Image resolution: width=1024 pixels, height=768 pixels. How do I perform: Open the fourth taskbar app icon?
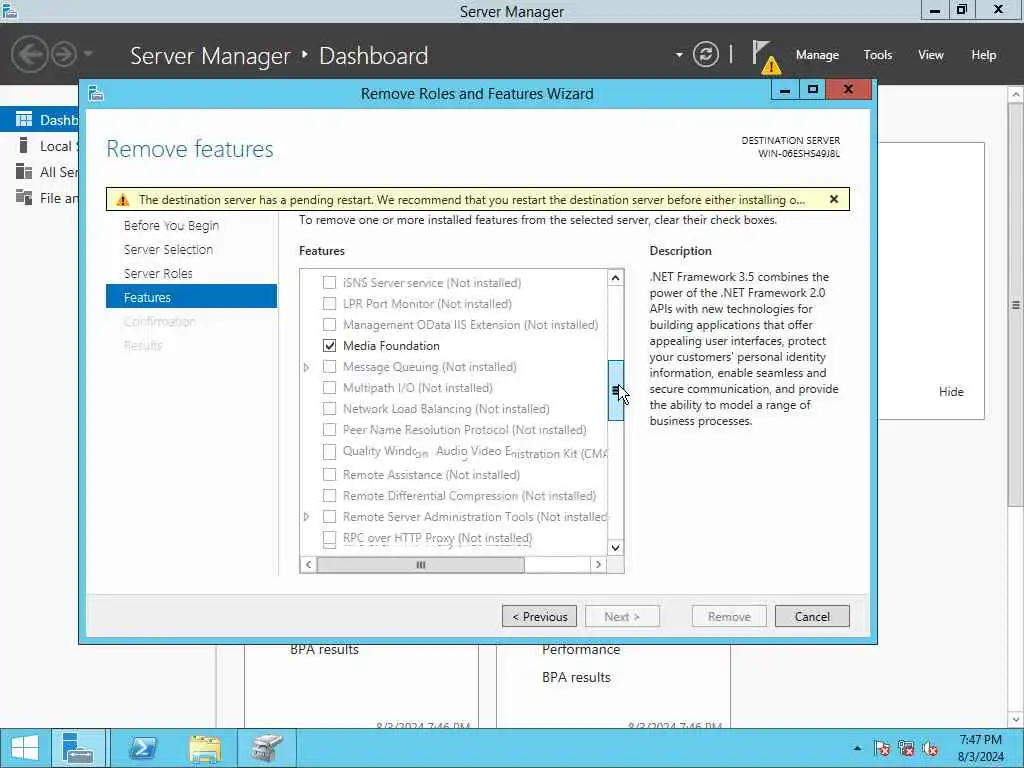click(x=266, y=748)
